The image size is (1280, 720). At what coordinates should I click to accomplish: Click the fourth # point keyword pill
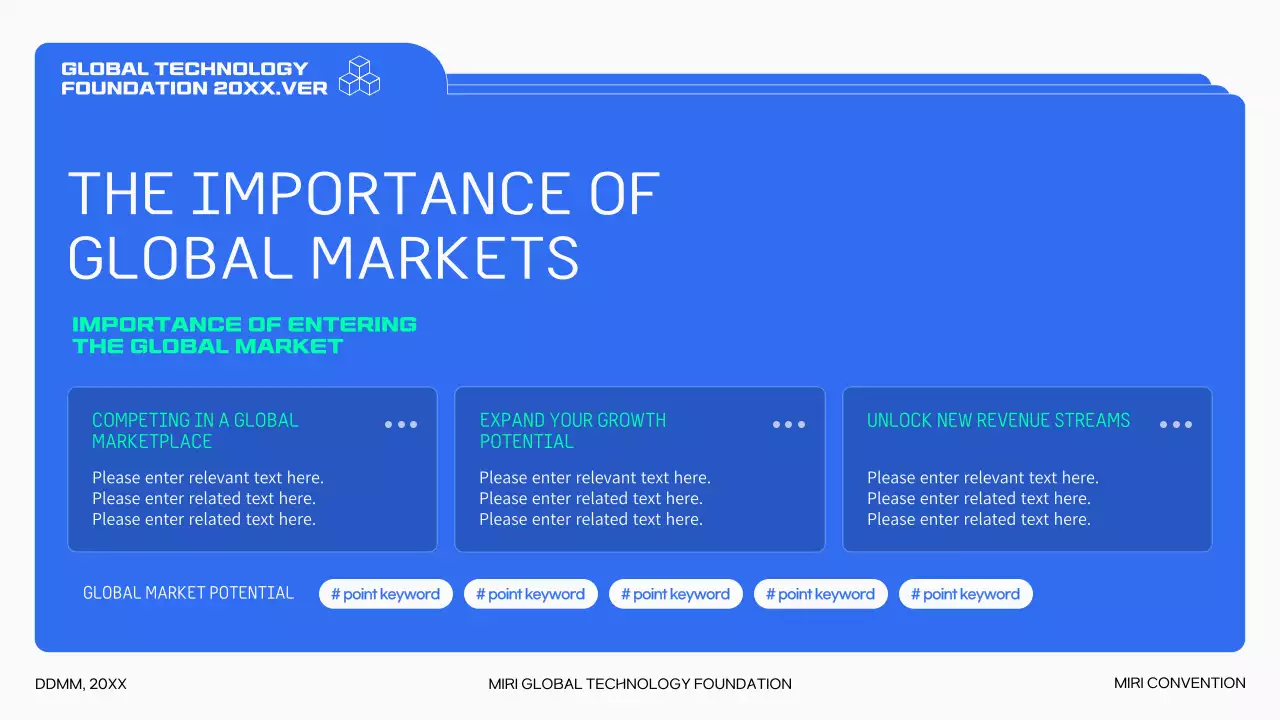click(821, 594)
